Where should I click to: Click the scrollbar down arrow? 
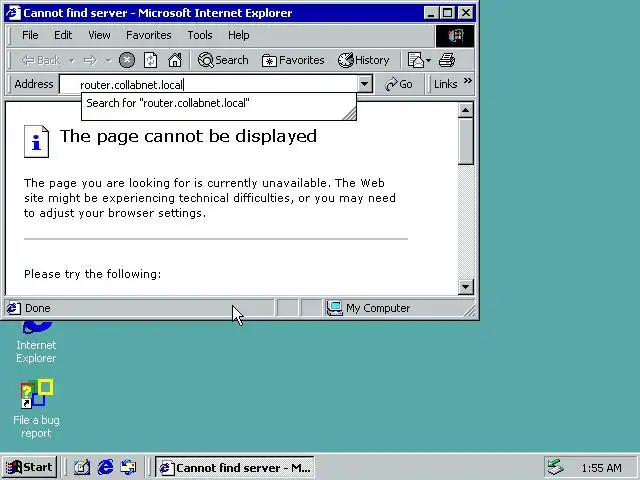point(466,287)
